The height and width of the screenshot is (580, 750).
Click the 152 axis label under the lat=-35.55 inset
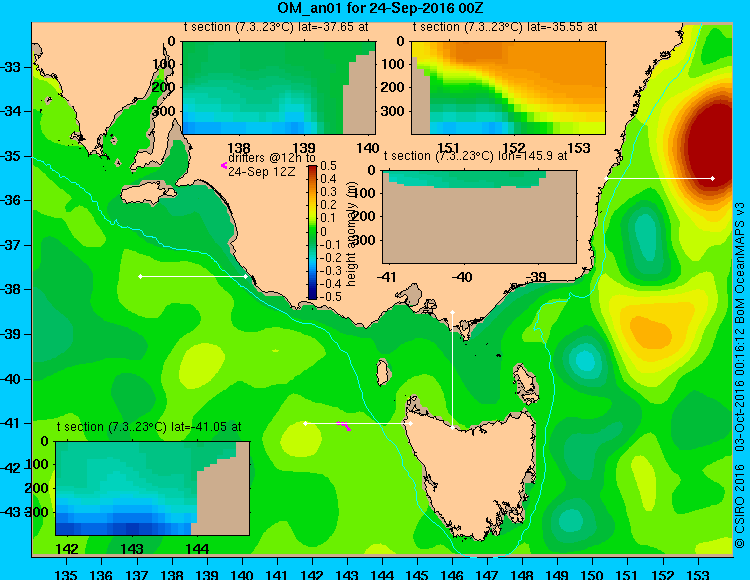click(514, 148)
